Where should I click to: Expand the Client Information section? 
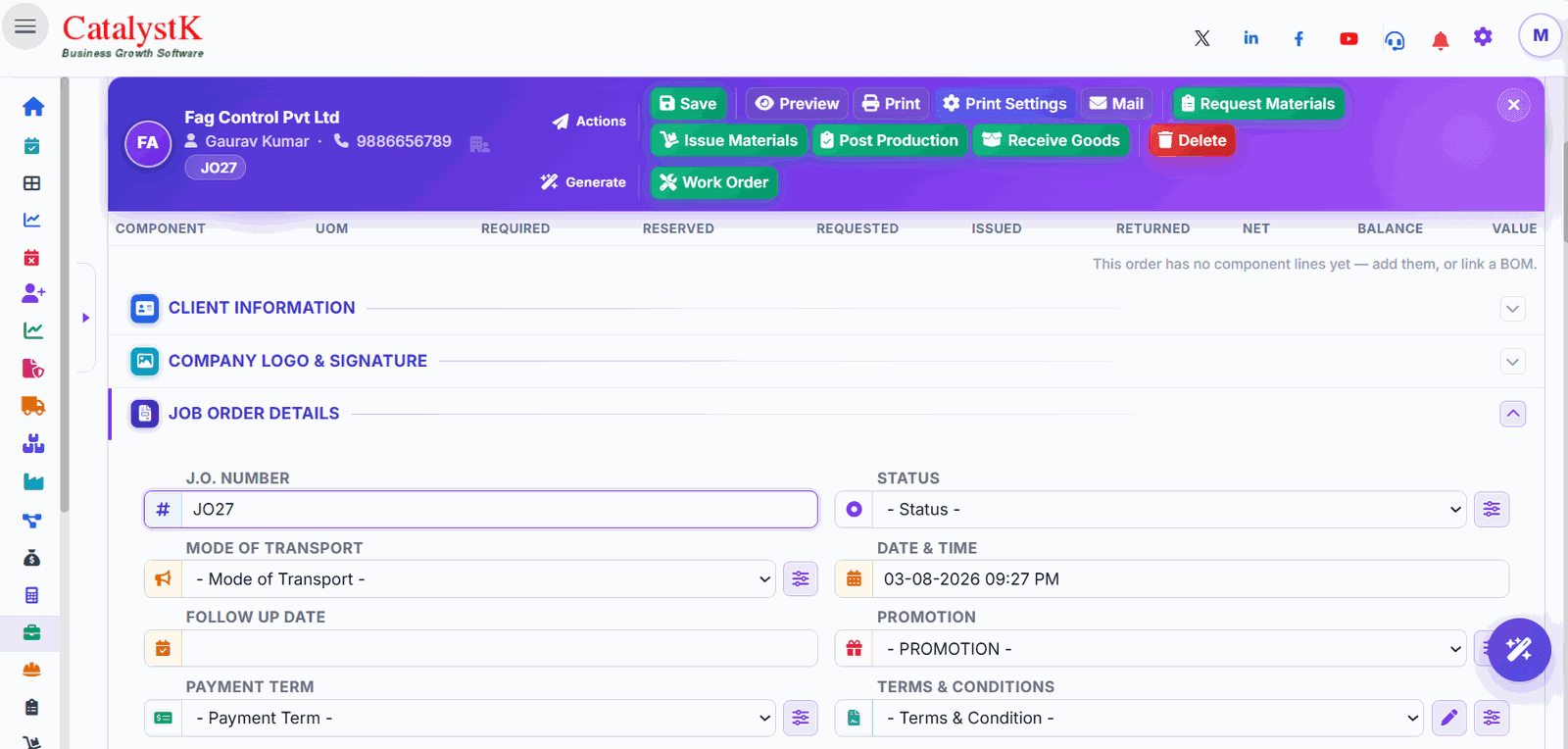pos(1513,309)
